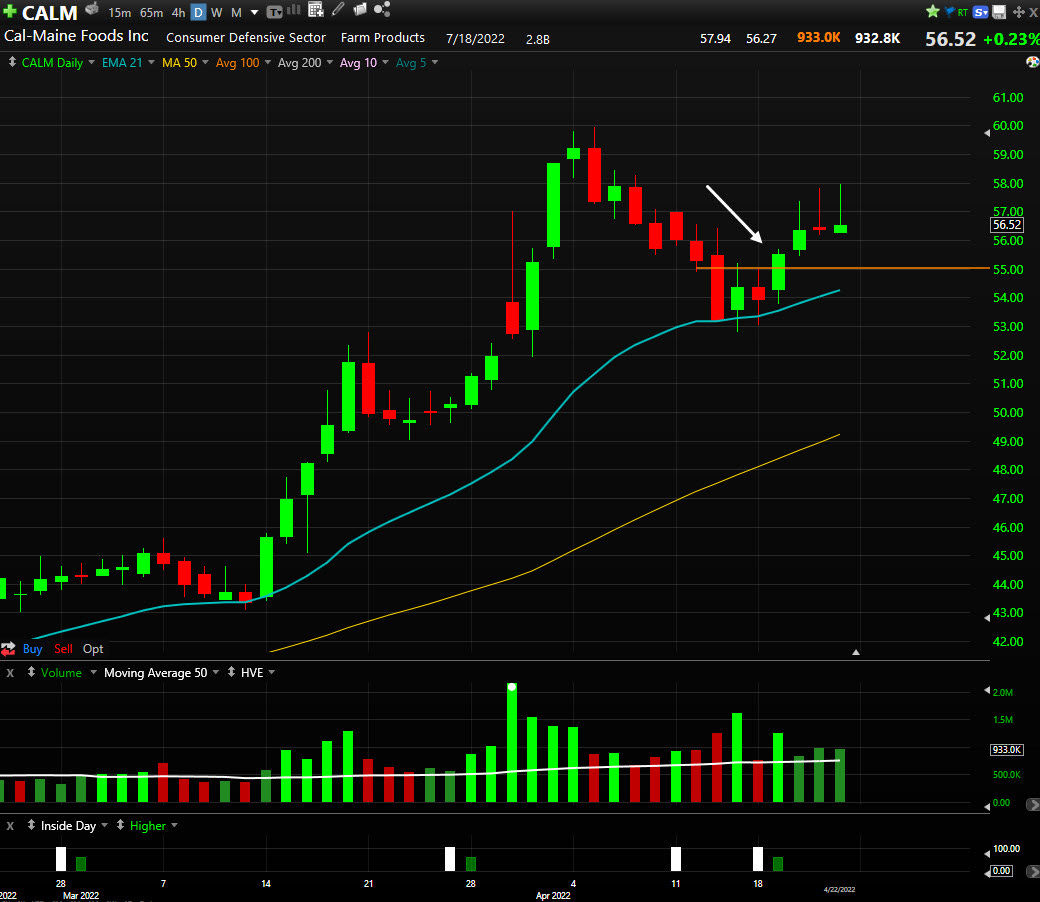Switch to the Monthly M timeframe

[x=236, y=13]
